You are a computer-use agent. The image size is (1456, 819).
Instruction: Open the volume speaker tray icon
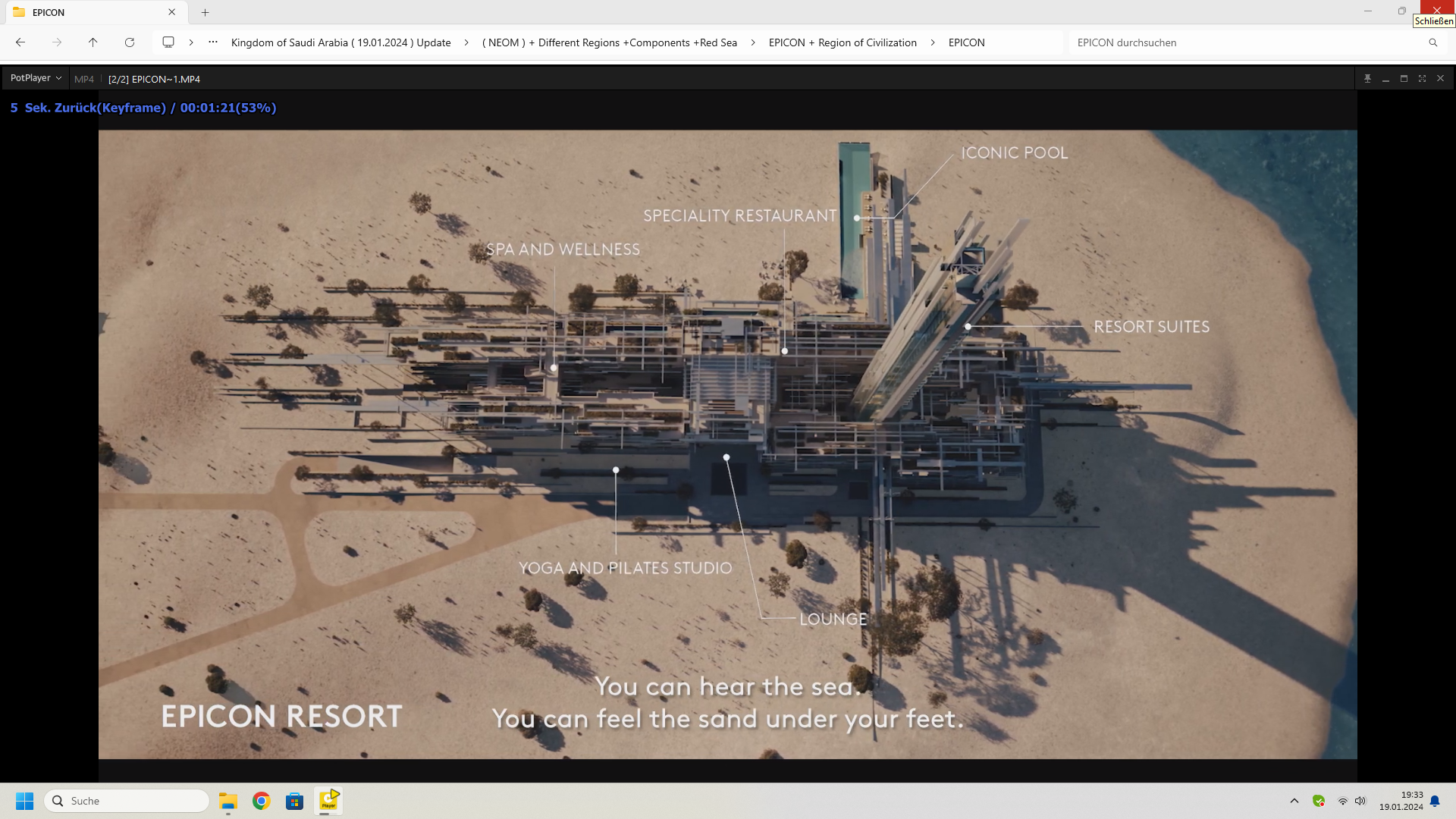click(1360, 801)
